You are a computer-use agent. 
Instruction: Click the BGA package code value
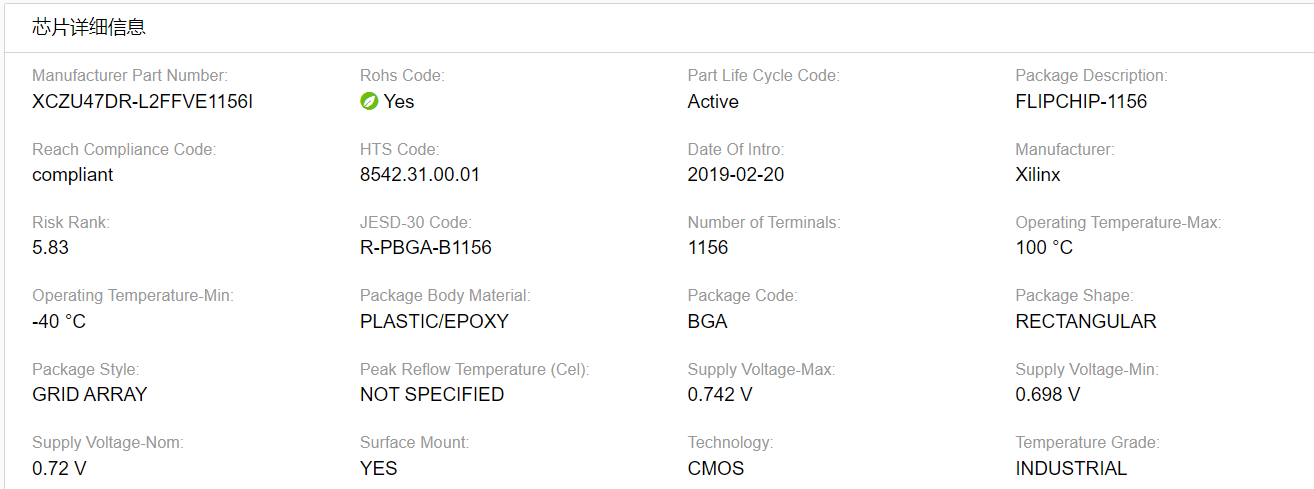click(x=707, y=321)
